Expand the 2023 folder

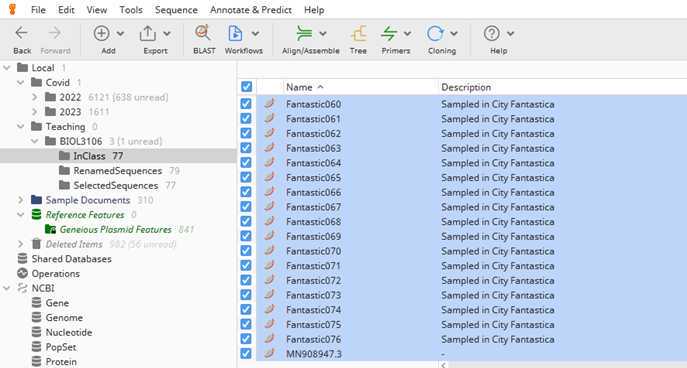coord(35,112)
